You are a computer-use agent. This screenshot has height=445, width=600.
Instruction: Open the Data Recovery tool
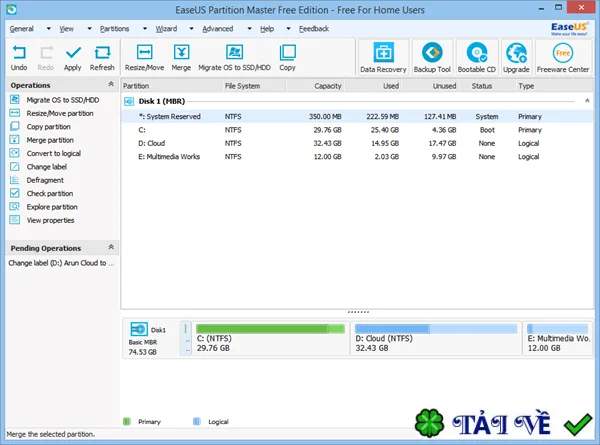point(383,57)
